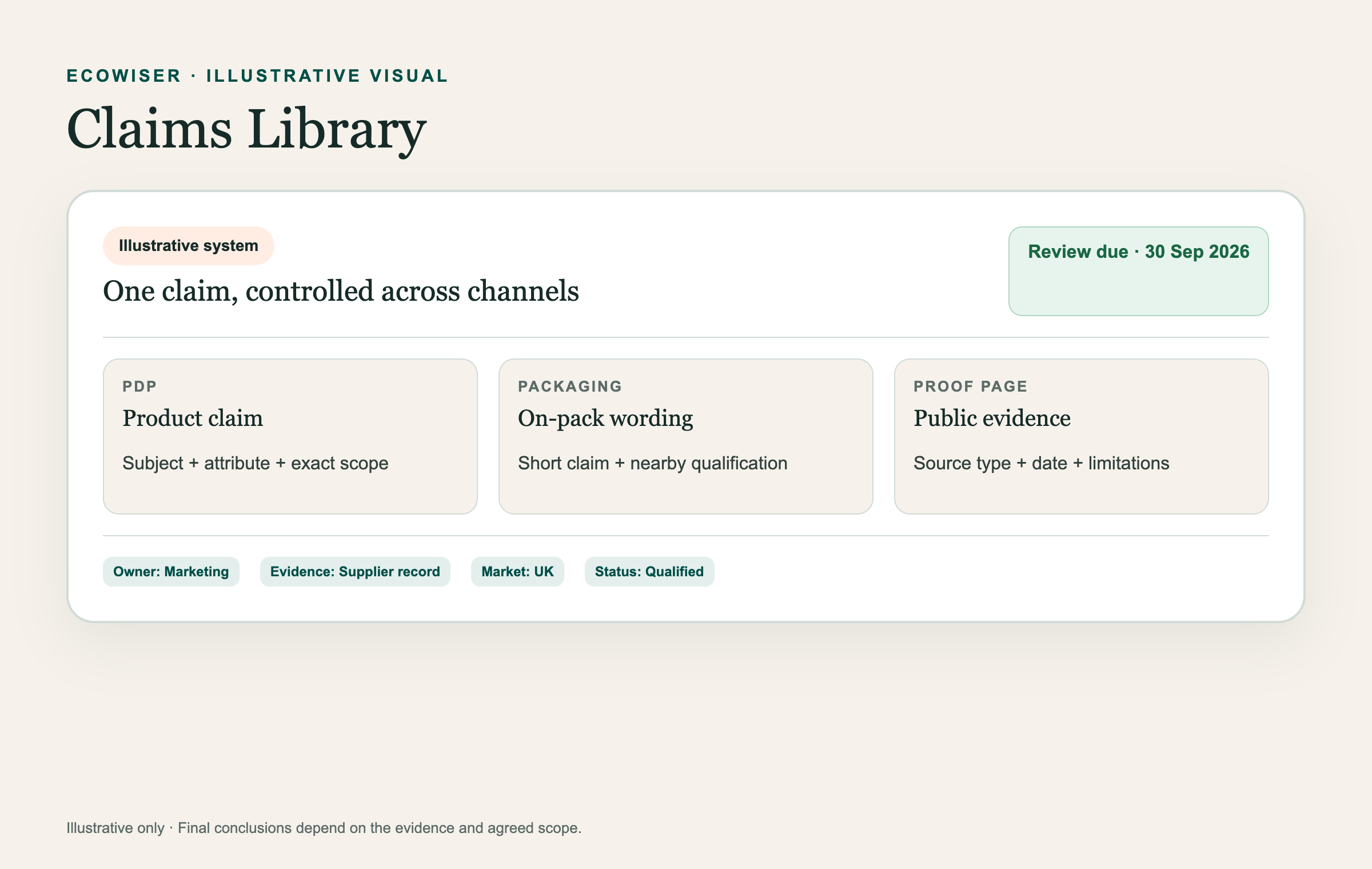Select the Status: Qualified tag
This screenshot has width=1372, height=869.
coord(649,572)
